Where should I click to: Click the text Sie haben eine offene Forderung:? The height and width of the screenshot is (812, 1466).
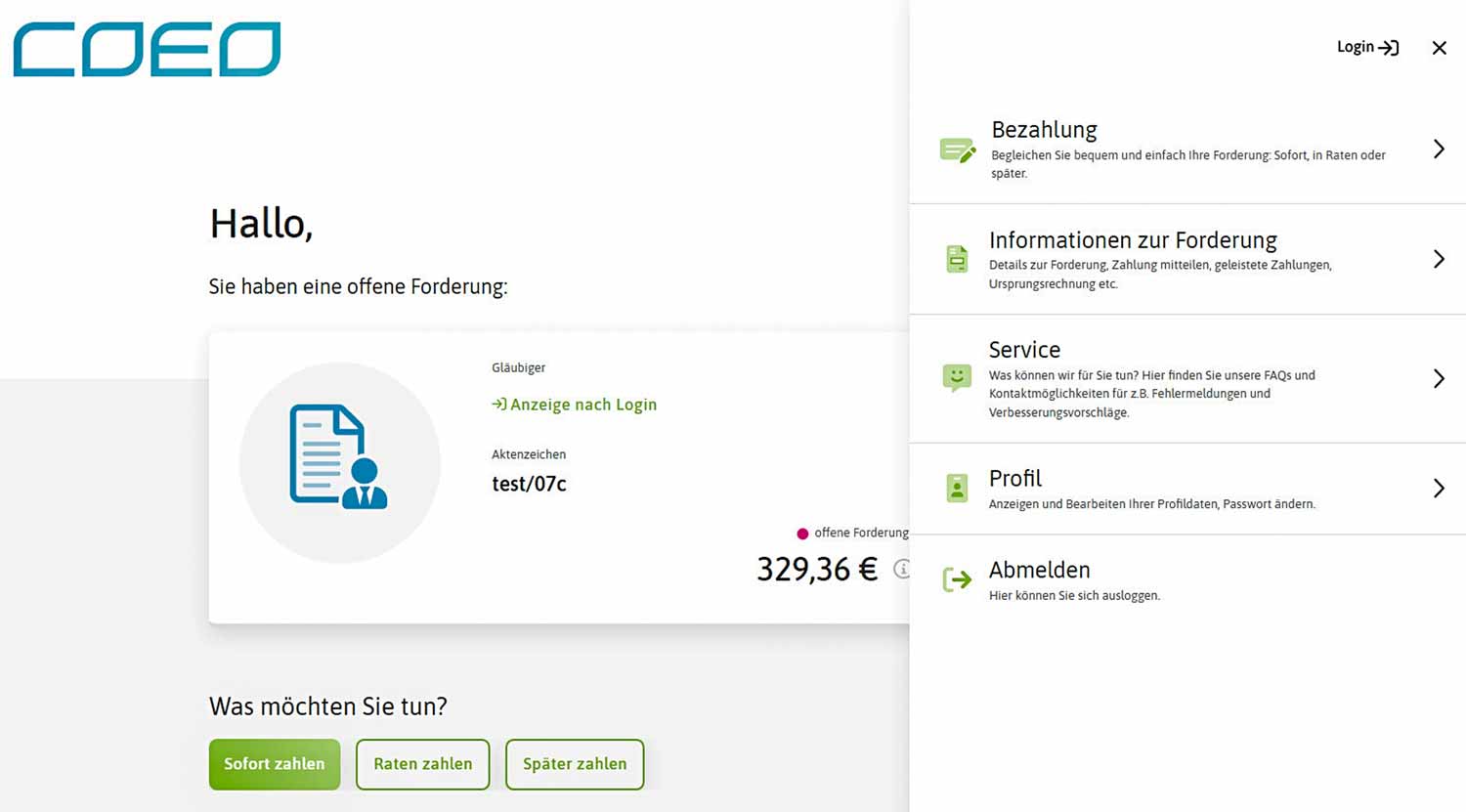point(358,286)
